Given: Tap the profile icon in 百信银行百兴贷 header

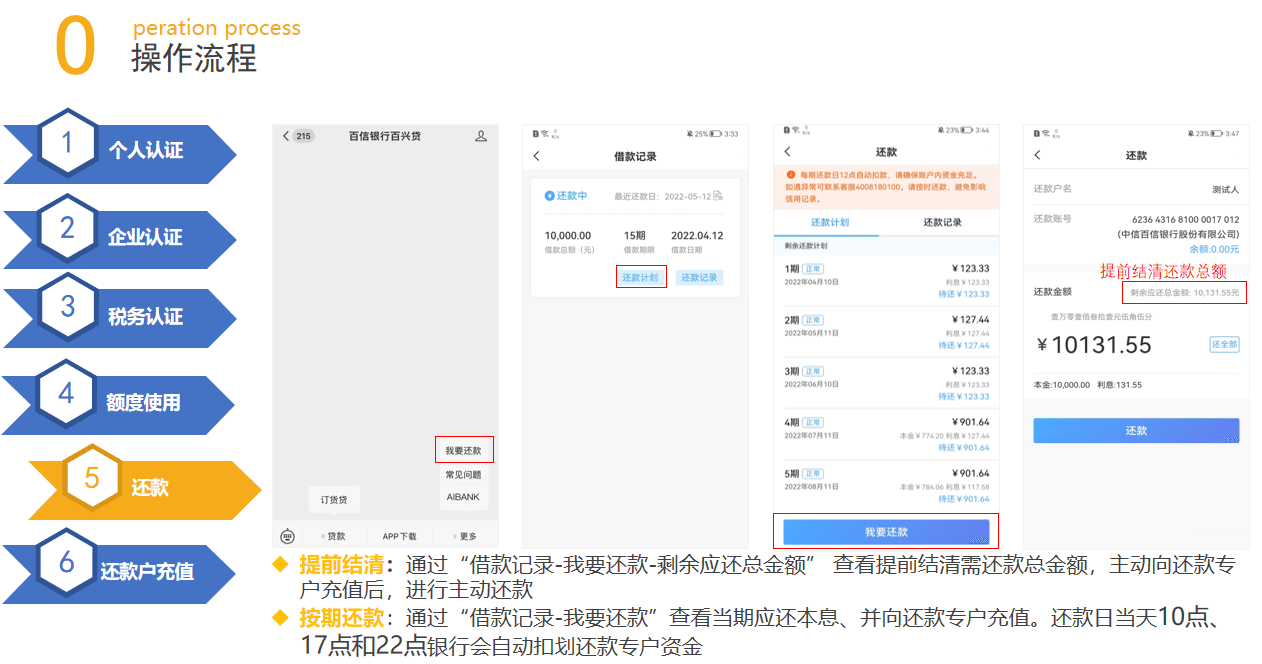Looking at the screenshot, I should tap(481, 136).
